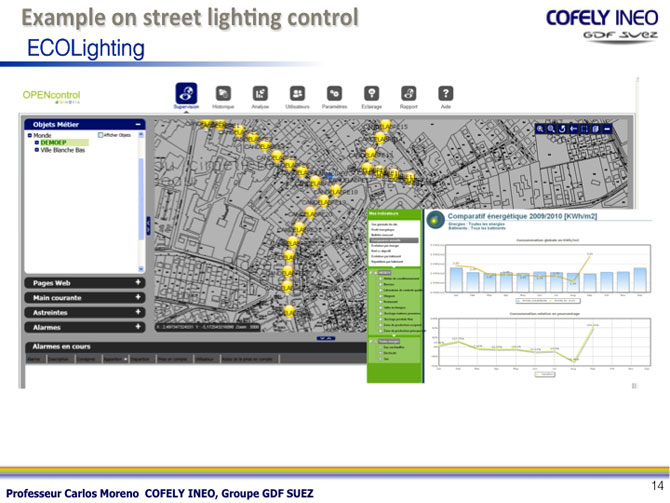
Task: Click the upper bar chart legend
Action: point(548,301)
